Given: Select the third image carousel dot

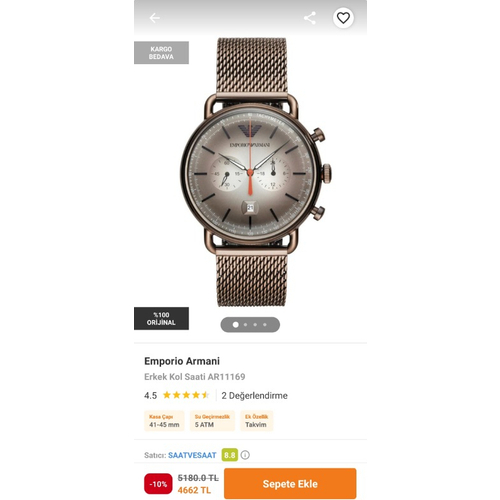Looking at the screenshot, I should click(255, 325).
